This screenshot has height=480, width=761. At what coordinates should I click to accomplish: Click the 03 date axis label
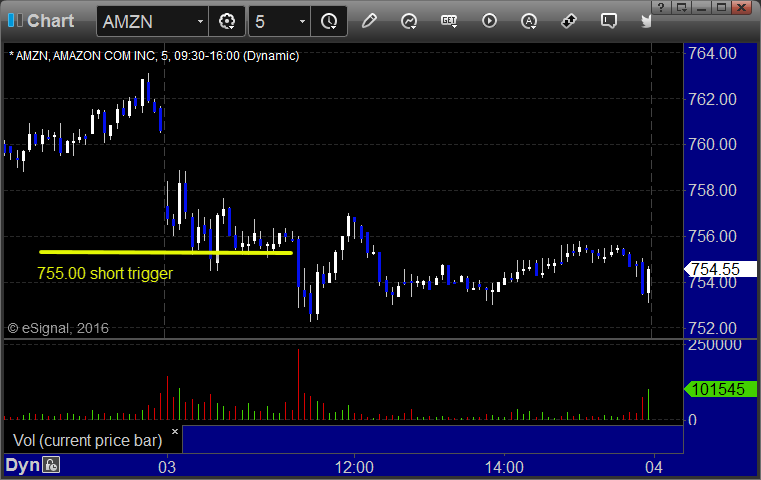pos(167,467)
